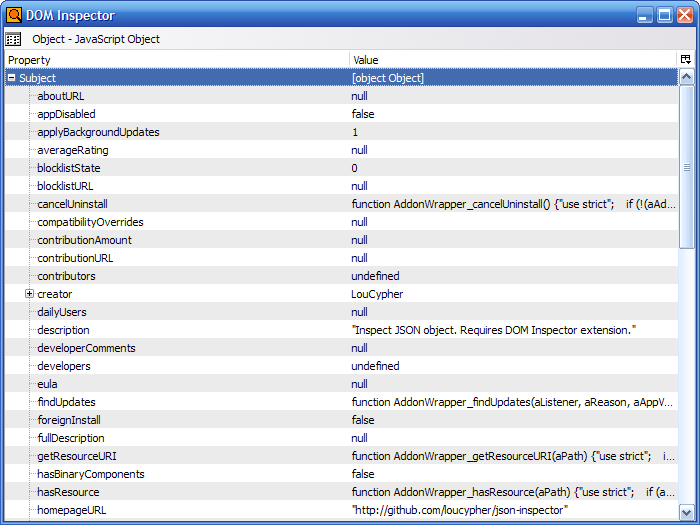Select the aboutURL property row
This screenshot has width=700, height=525.
point(342,96)
